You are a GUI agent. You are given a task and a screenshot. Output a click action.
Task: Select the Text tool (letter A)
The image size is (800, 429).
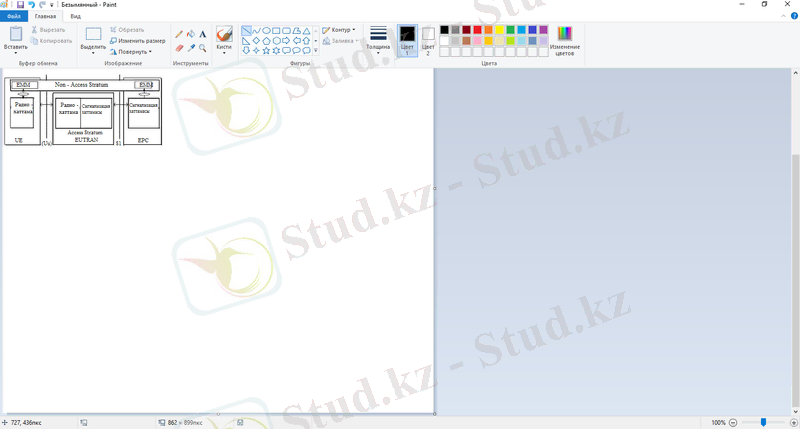click(x=203, y=34)
